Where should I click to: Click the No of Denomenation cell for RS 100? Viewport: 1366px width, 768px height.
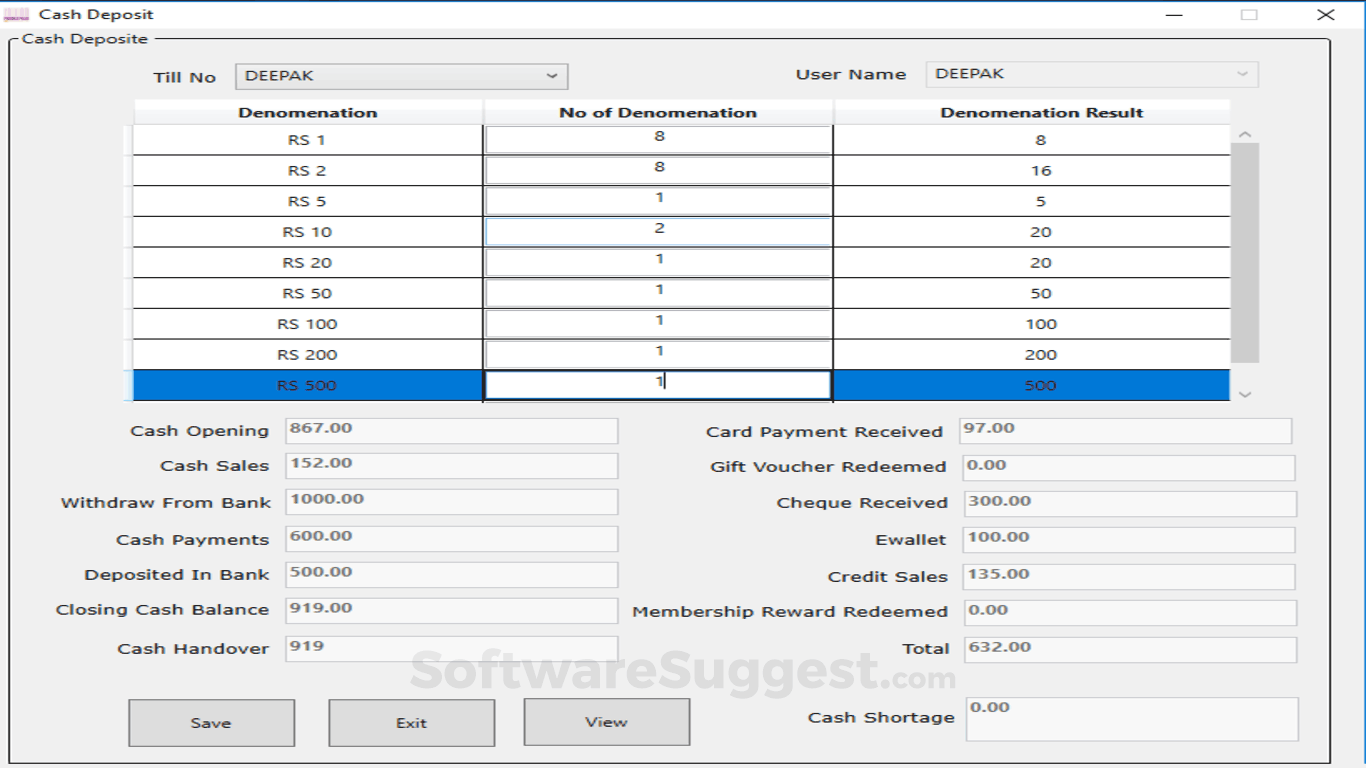[x=657, y=323]
